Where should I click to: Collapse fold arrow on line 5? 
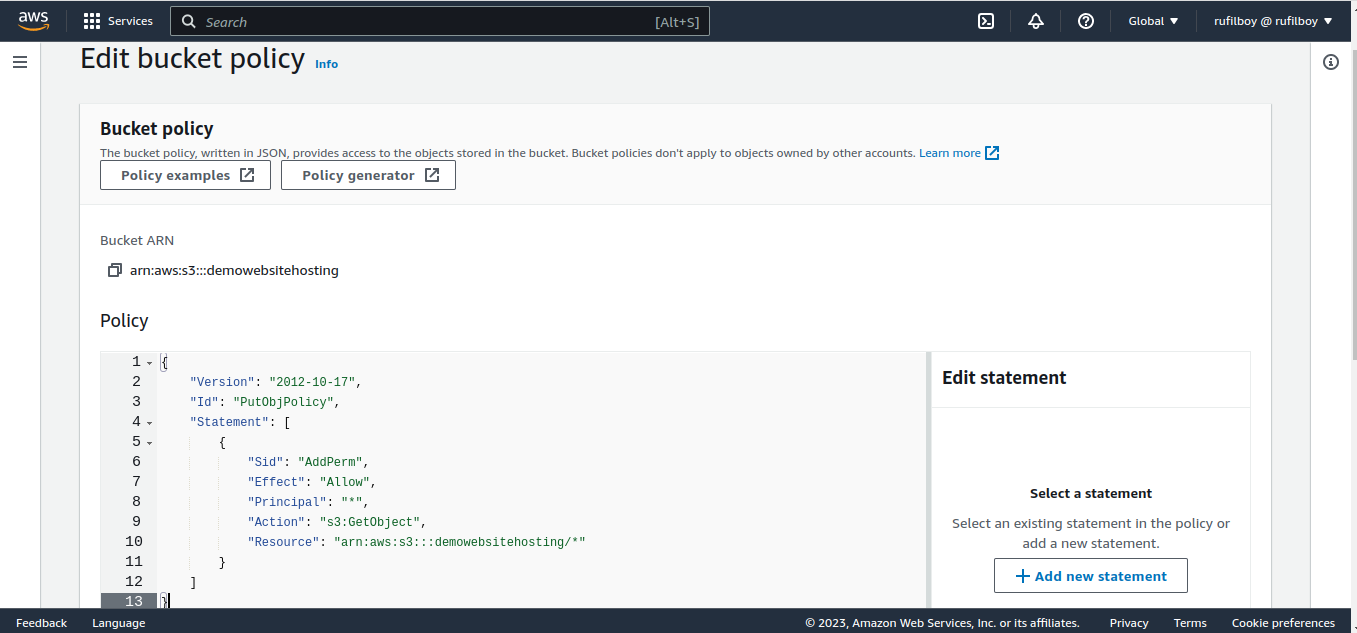coord(149,443)
